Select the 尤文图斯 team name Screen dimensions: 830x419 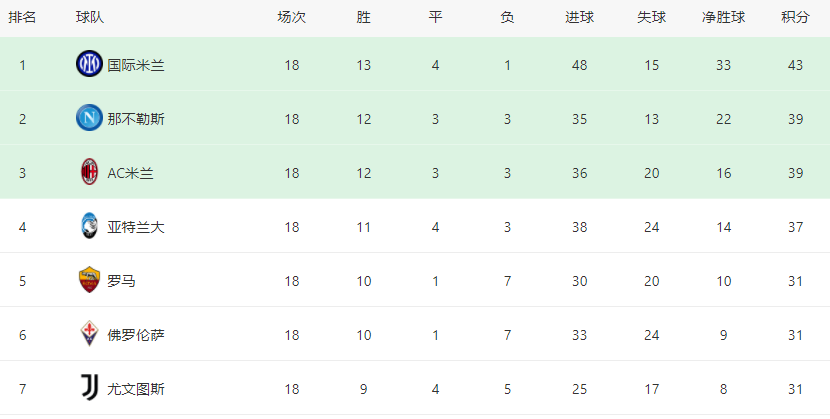click(x=136, y=389)
